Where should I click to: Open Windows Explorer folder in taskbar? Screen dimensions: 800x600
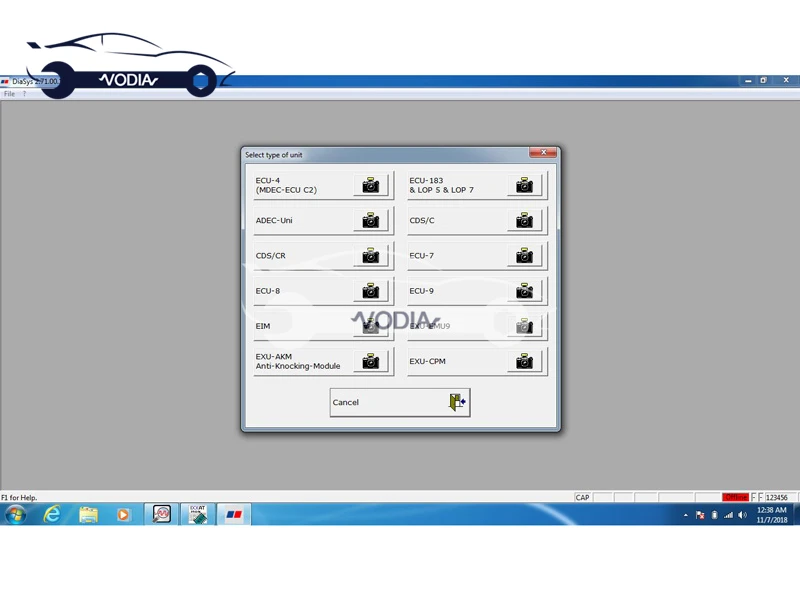click(x=88, y=515)
